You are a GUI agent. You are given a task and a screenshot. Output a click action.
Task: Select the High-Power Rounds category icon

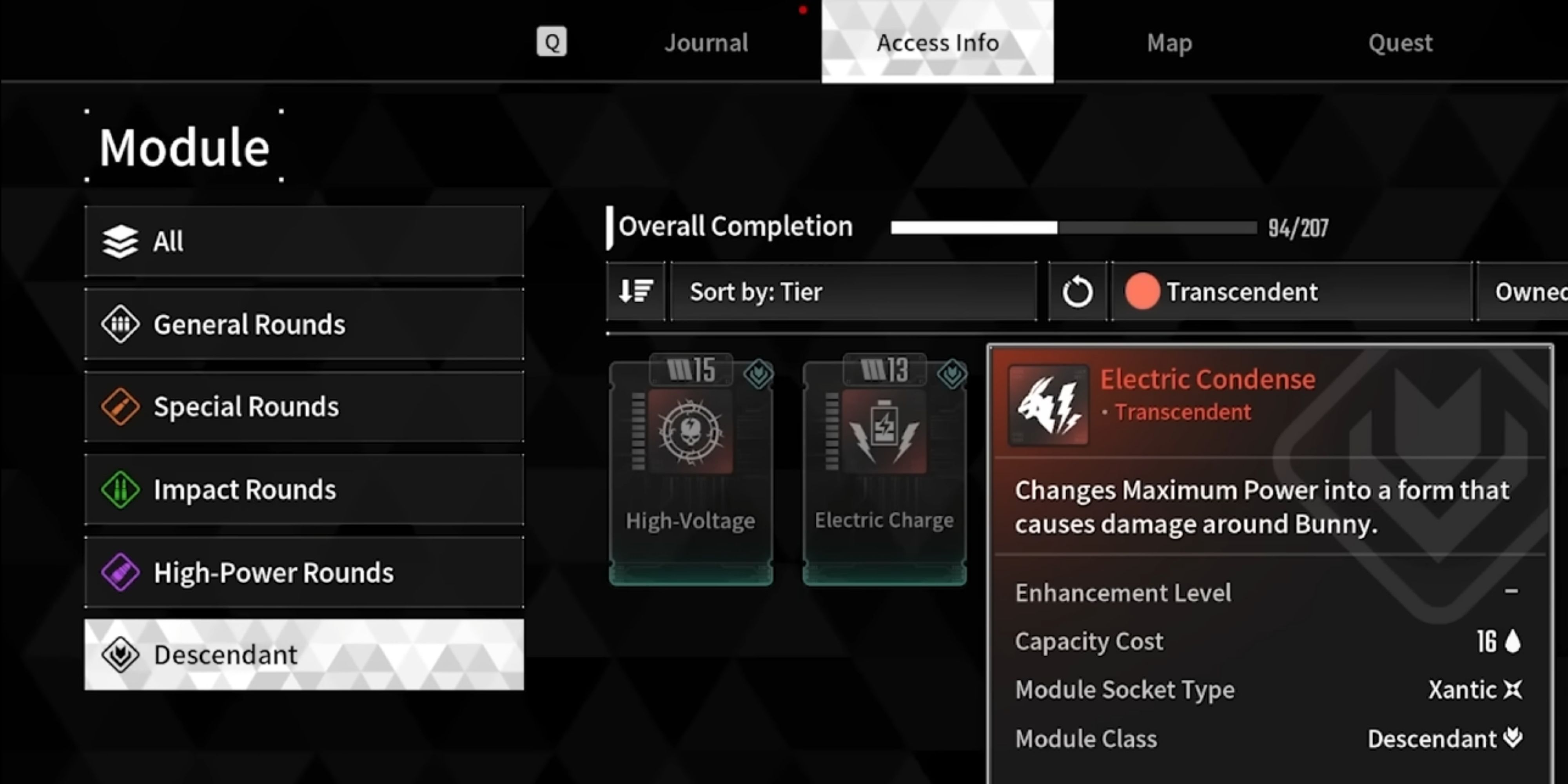[x=119, y=571]
